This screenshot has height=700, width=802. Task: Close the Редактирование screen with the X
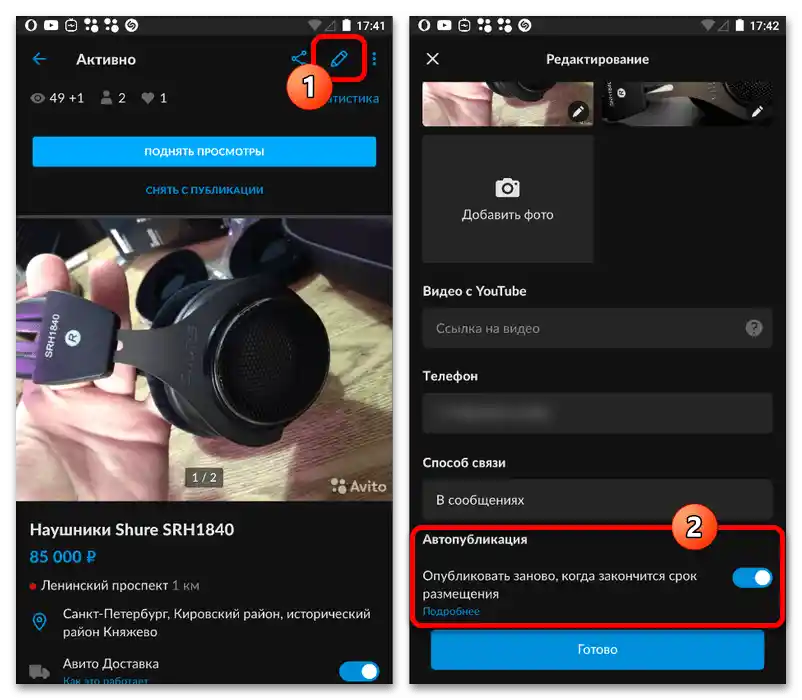[433, 59]
